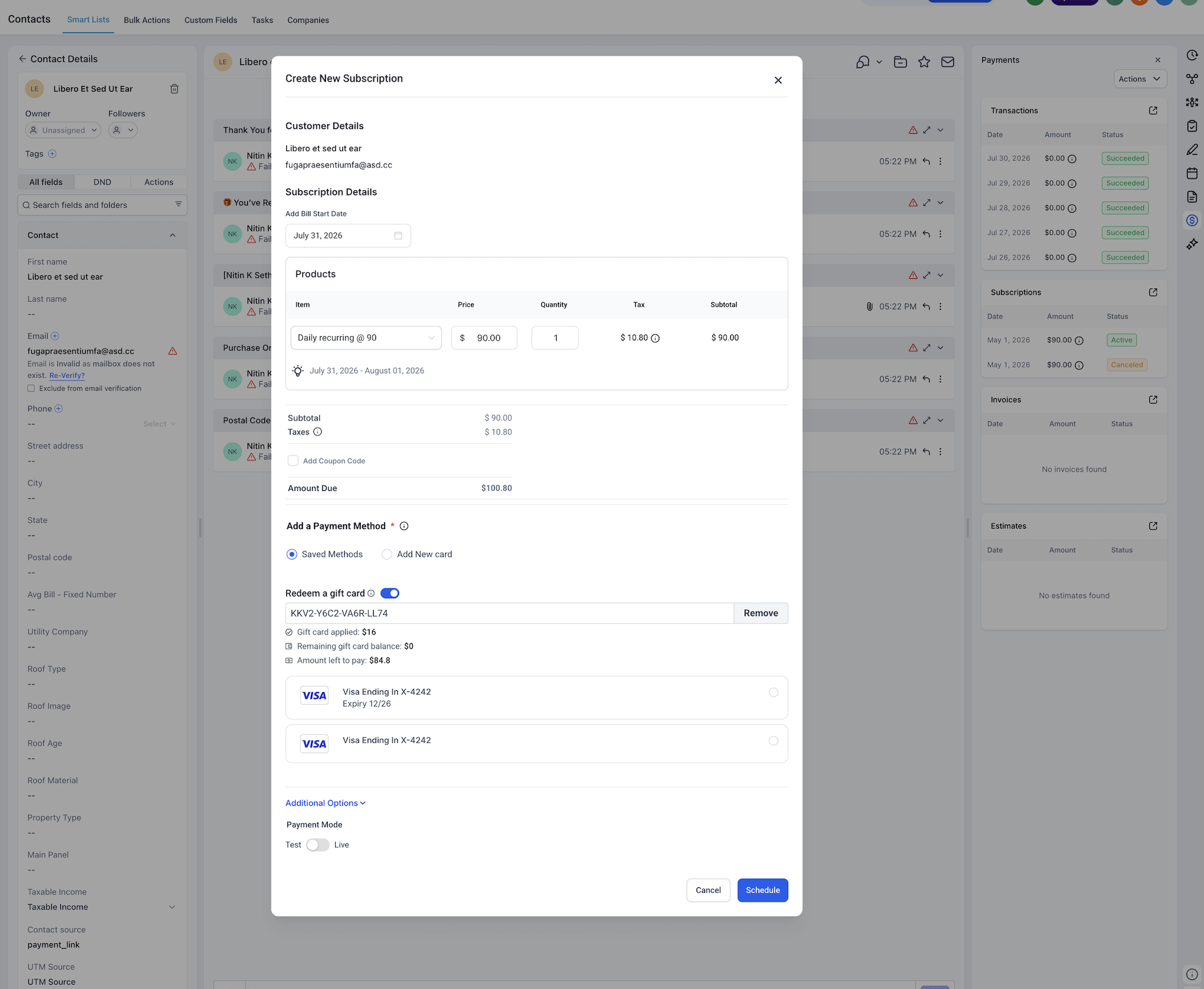The image size is (1204, 989).
Task: Select the Payments dollar icon in right sidebar
Action: tap(1192, 220)
